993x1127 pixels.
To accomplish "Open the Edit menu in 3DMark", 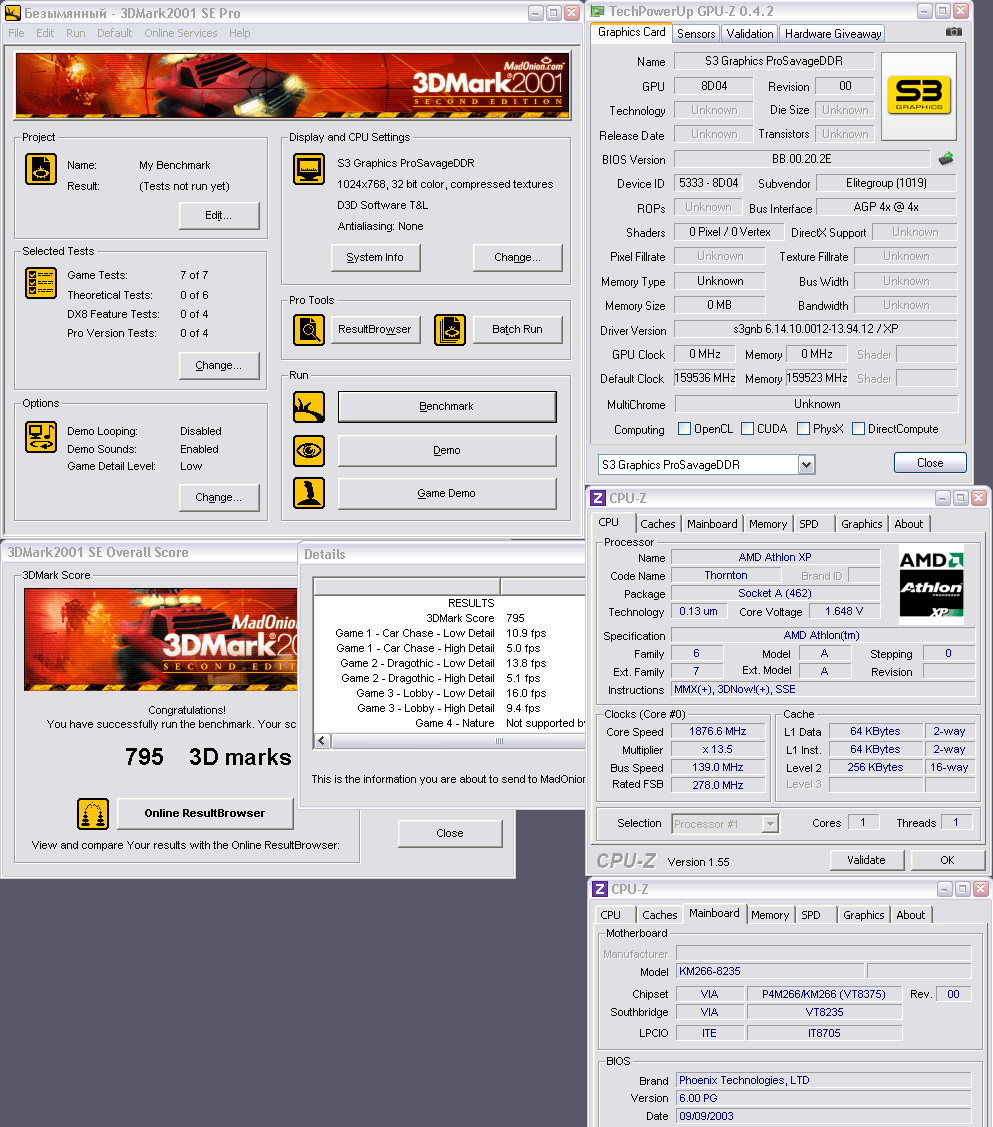I will [45, 33].
